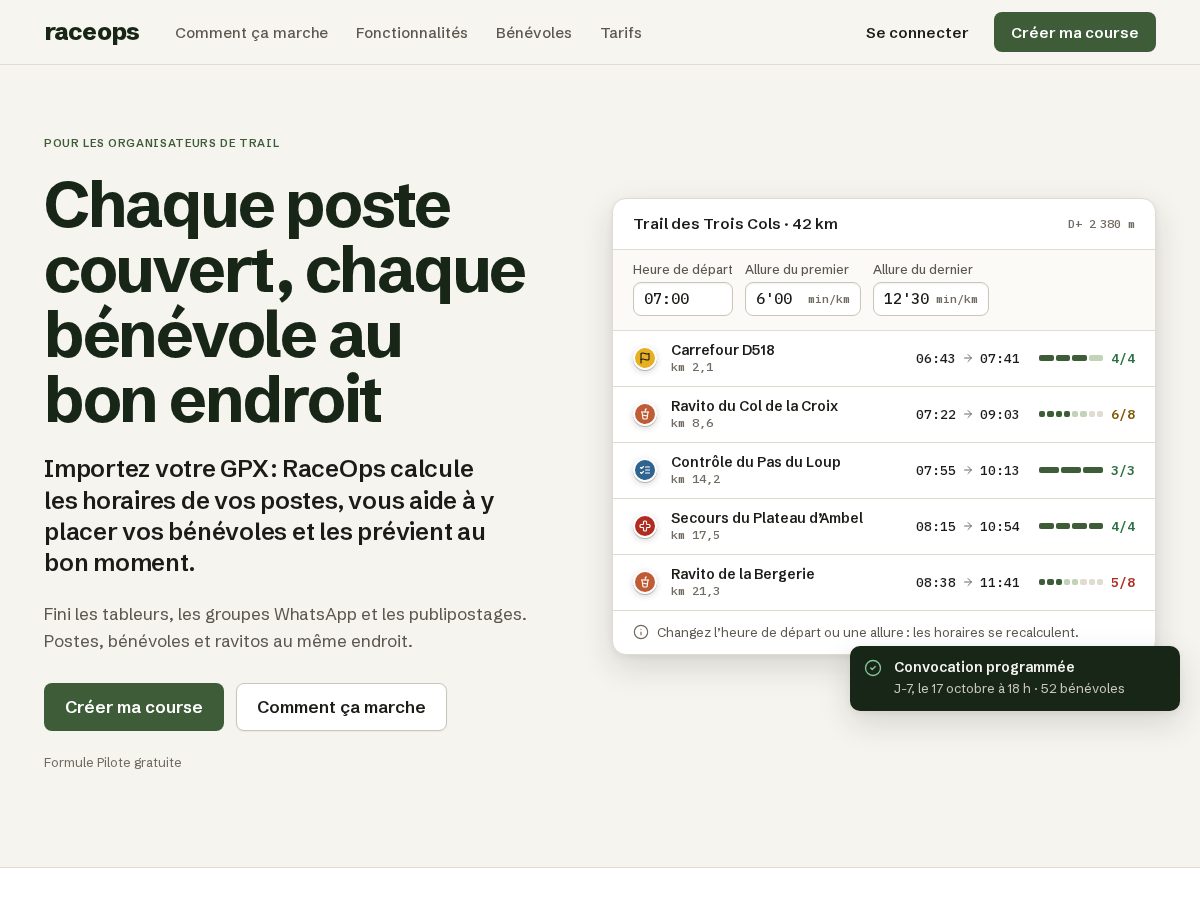The height and width of the screenshot is (900, 1200).
Task: Click the Secours du Plateau d'Ambel name
Action: [x=767, y=518]
